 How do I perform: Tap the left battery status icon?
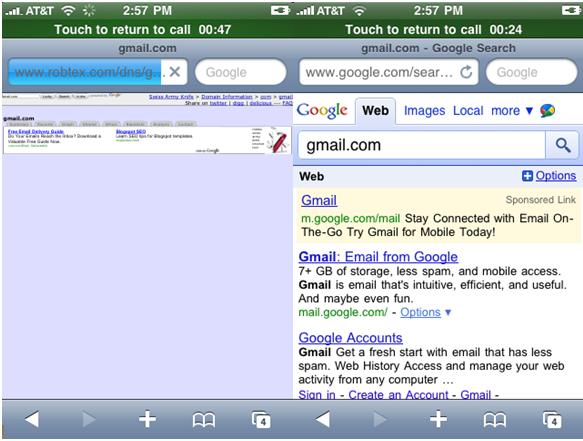pos(280,10)
